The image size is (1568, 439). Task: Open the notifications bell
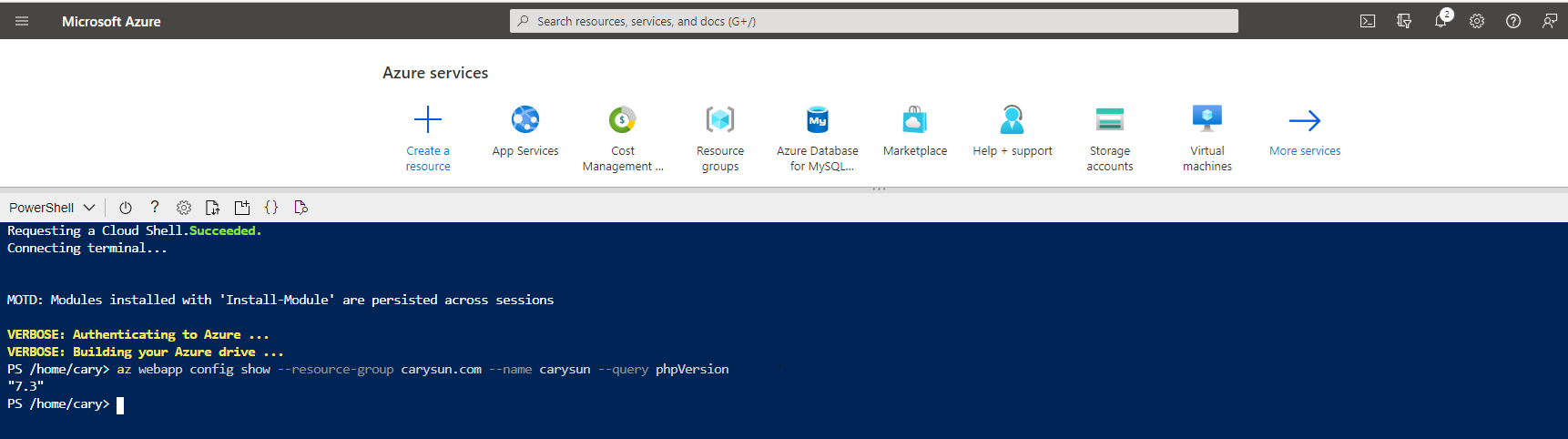1441,20
